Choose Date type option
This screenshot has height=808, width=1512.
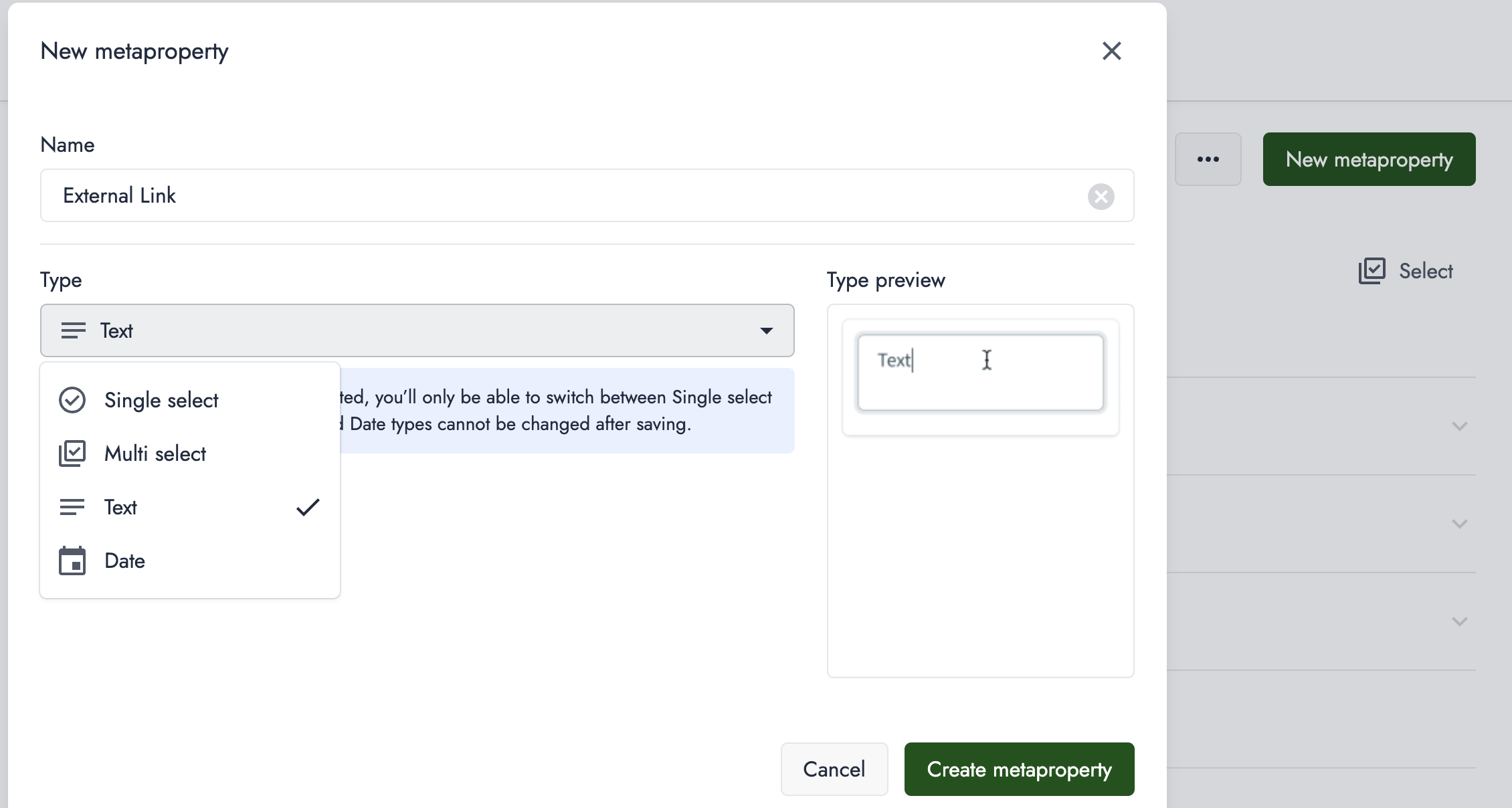click(190, 561)
